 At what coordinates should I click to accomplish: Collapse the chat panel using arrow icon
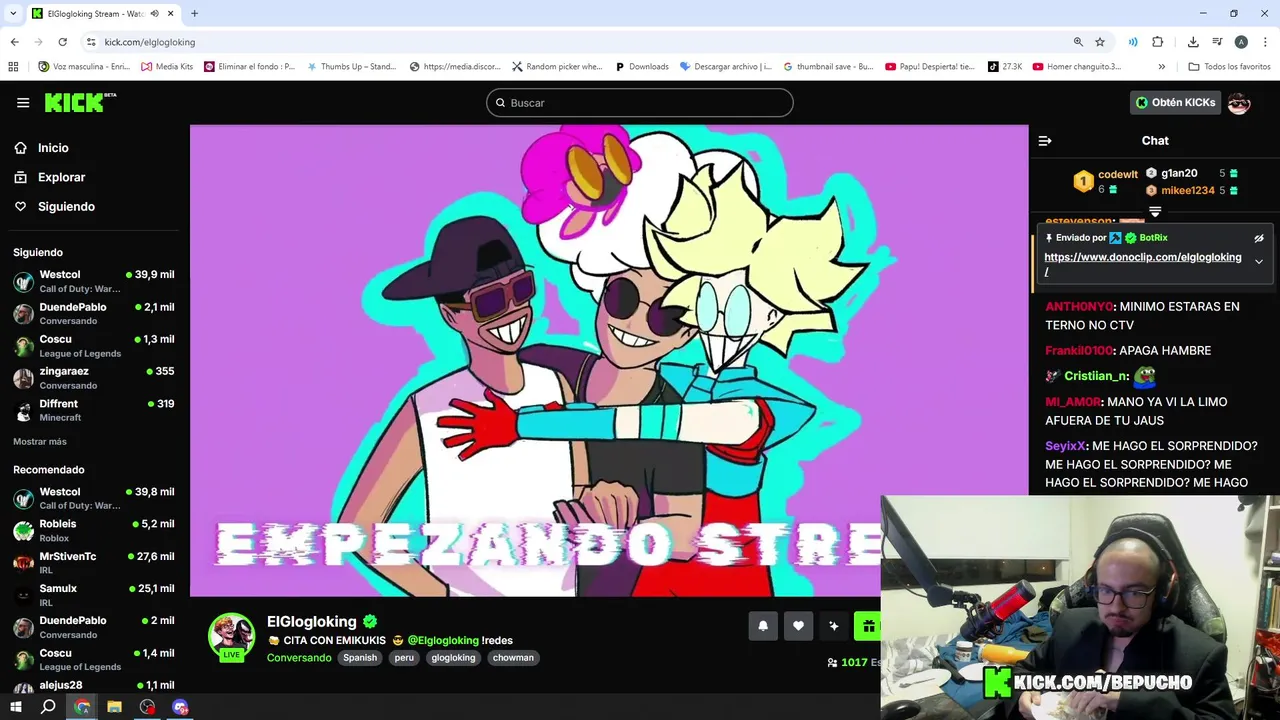pyautogui.click(x=1045, y=141)
